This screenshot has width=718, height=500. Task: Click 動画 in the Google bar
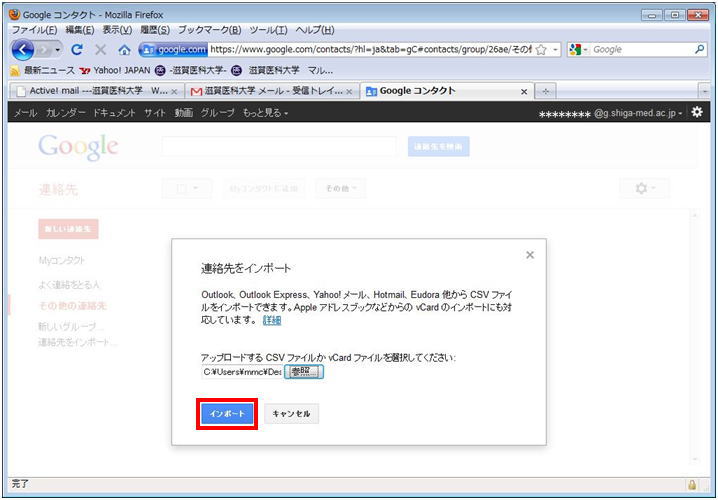(x=183, y=113)
